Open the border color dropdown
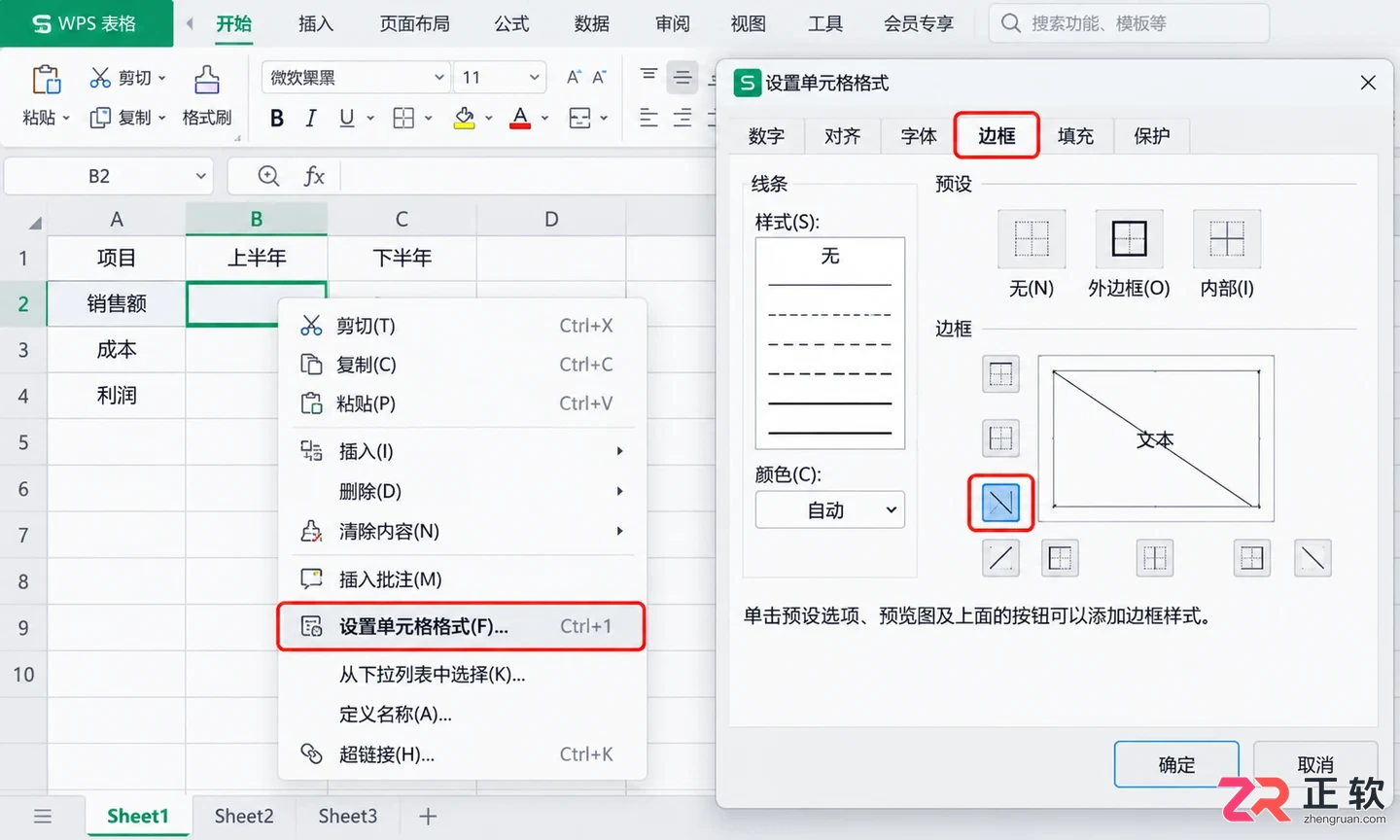 click(x=830, y=509)
